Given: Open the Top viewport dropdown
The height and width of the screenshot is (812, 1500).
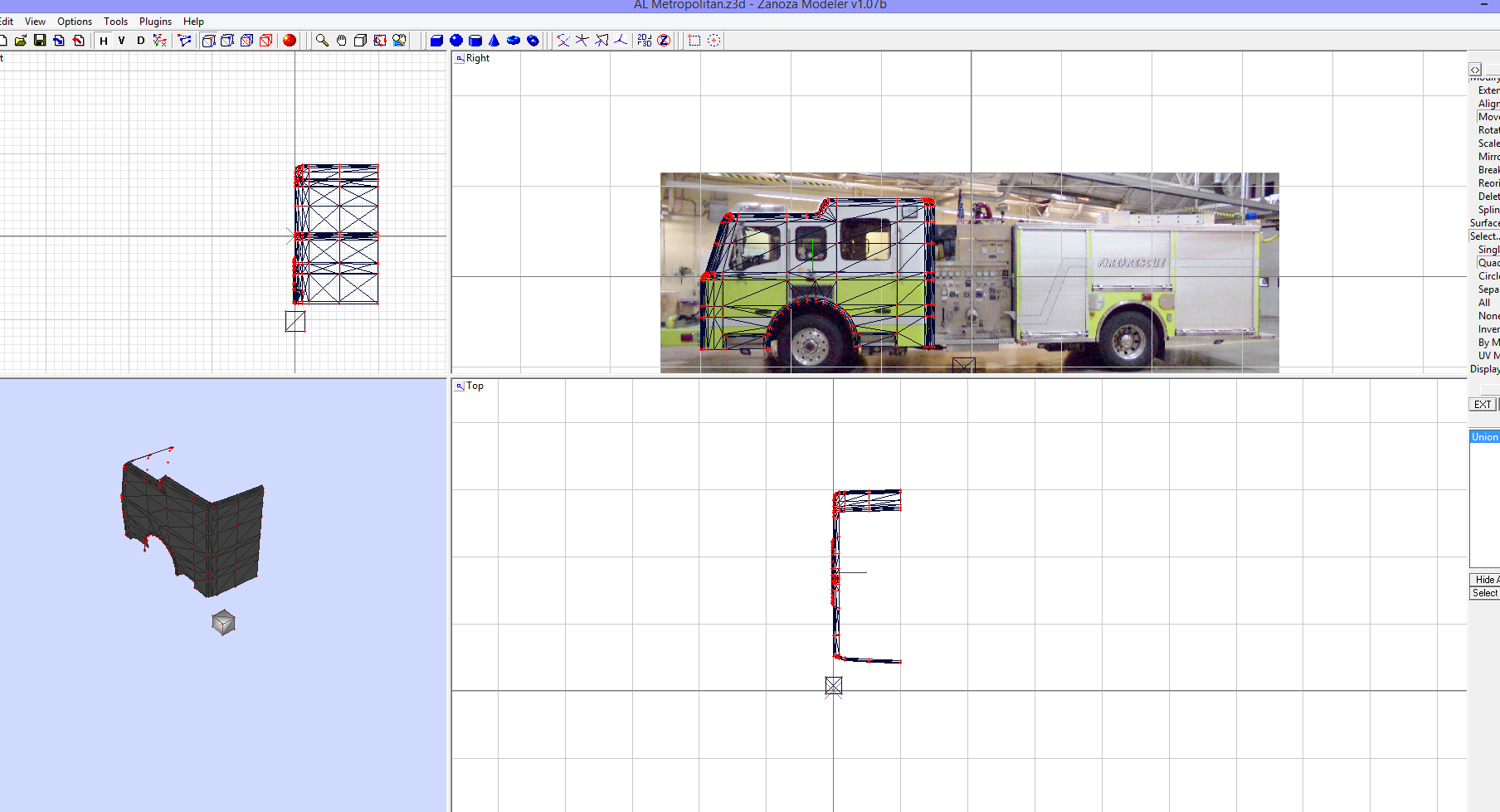Looking at the screenshot, I should 460,387.
